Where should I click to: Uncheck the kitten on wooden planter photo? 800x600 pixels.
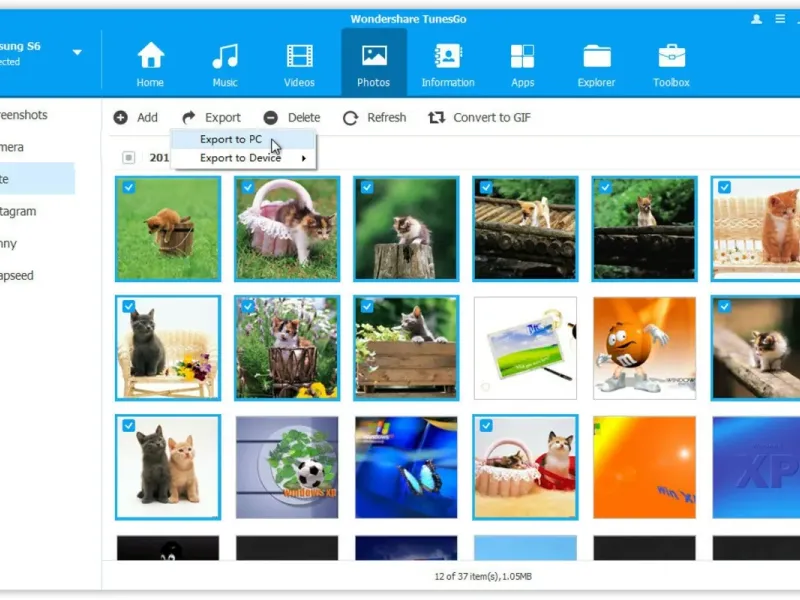point(367,306)
